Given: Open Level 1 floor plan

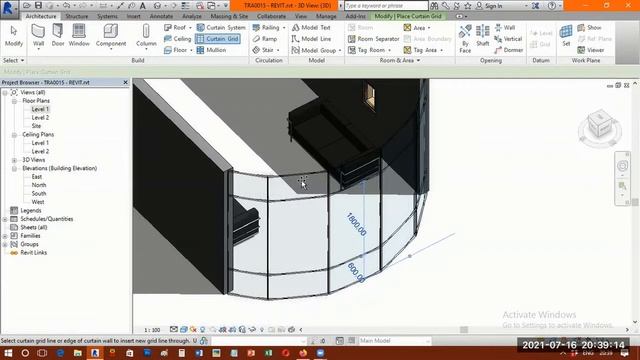Looking at the screenshot, I should pyautogui.click(x=40, y=109).
